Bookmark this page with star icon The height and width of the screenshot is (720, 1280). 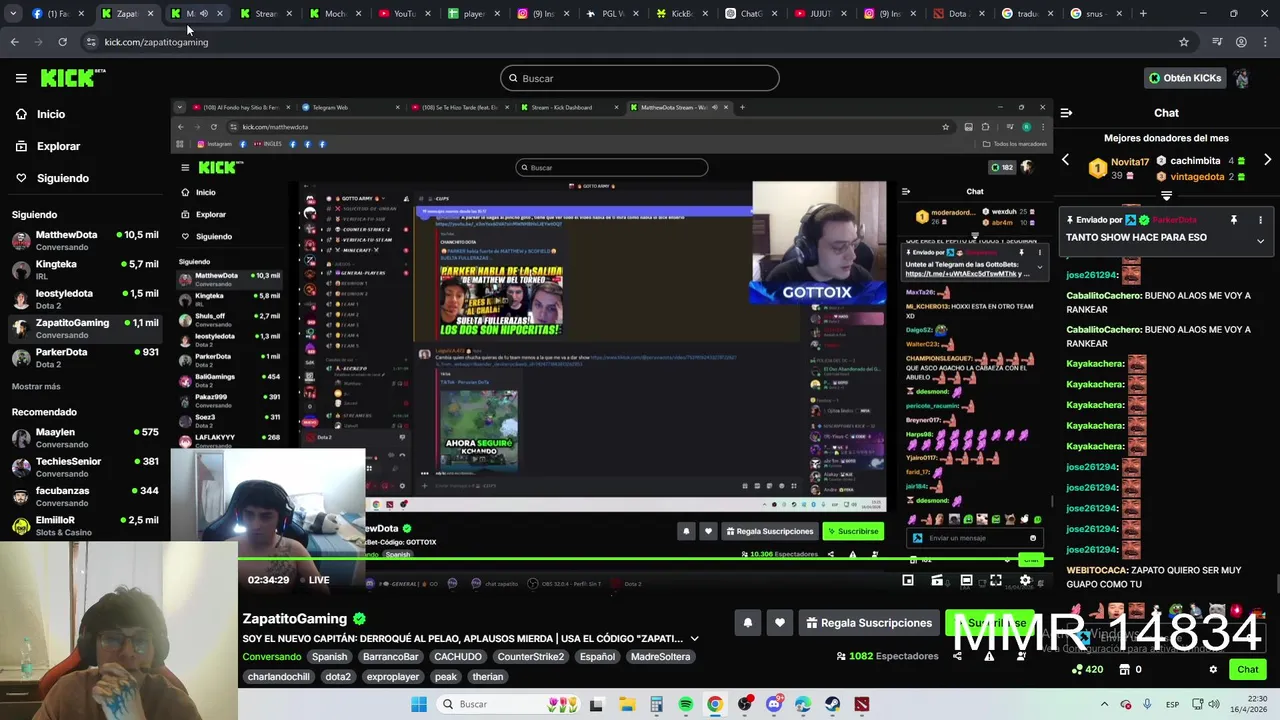tap(1184, 42)
